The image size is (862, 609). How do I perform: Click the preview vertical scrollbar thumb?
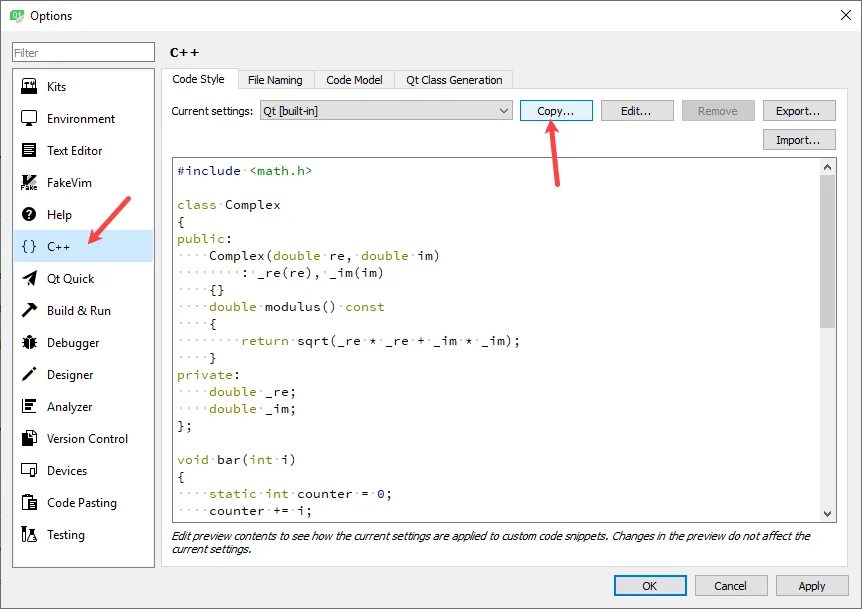[x=827, y=252]
